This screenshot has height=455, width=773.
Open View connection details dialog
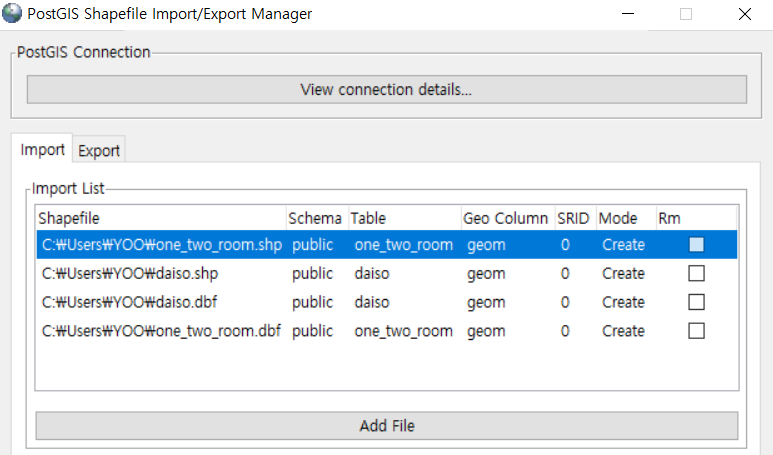pyautogui.click(x=386, y=89)
